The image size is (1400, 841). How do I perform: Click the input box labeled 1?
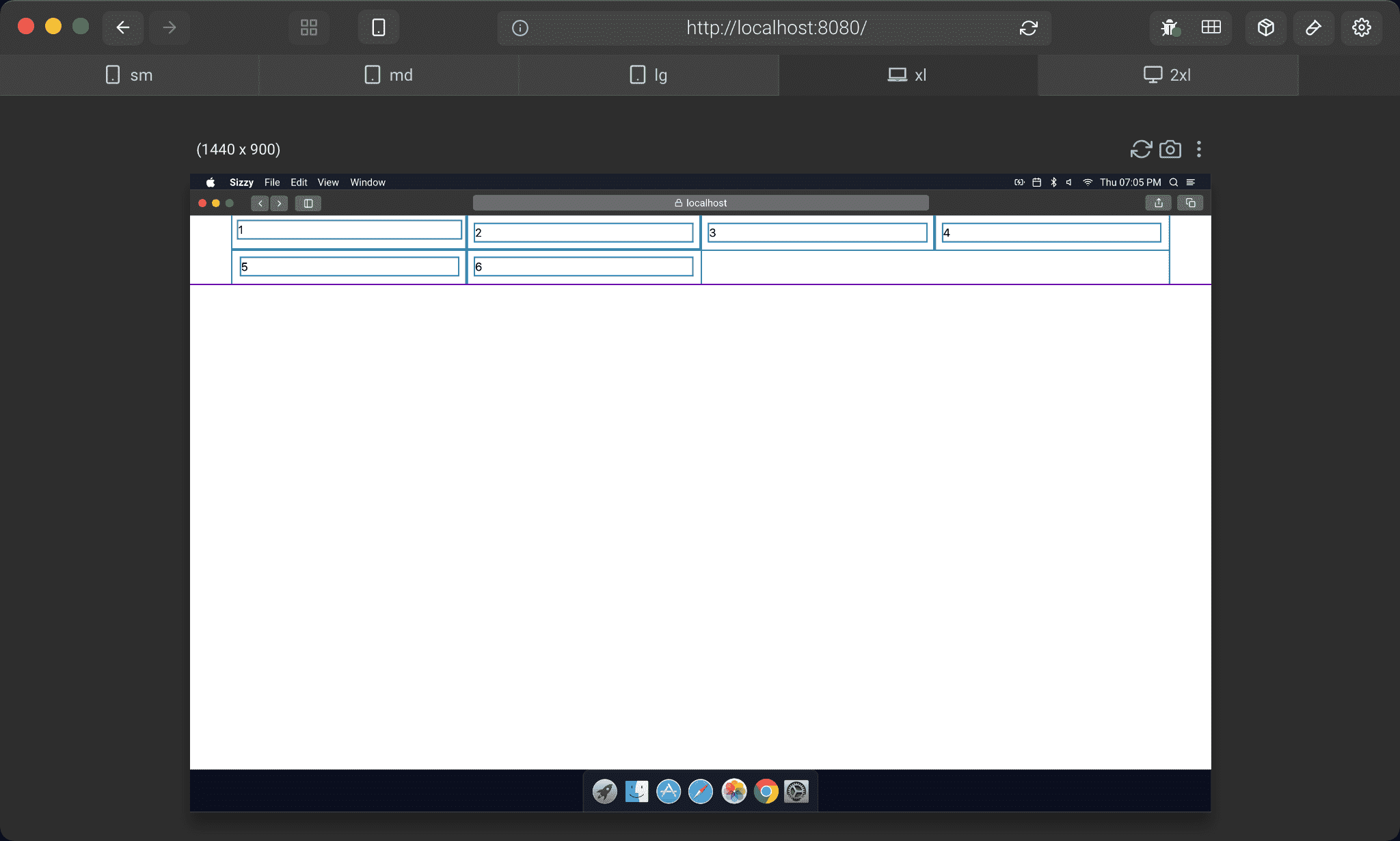(349, 230)
